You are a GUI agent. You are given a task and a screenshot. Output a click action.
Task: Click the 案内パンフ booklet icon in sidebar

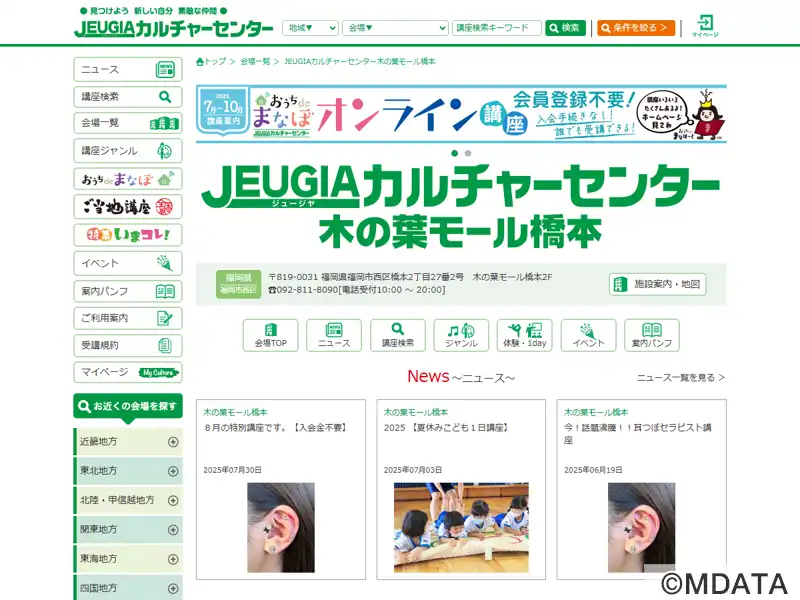(x=165, y=291)
